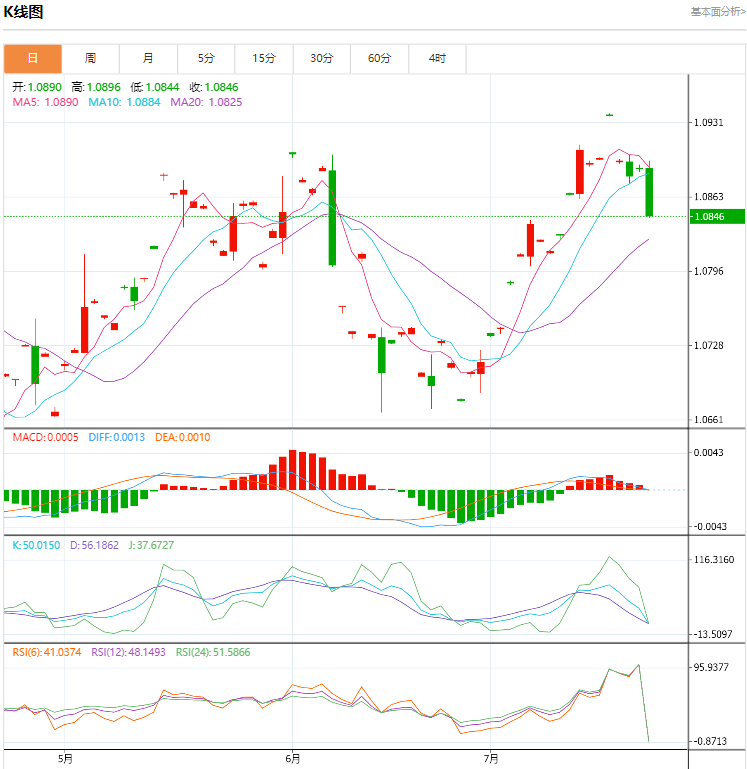Click the MA5: 1.0890 legend

point(45,102)
